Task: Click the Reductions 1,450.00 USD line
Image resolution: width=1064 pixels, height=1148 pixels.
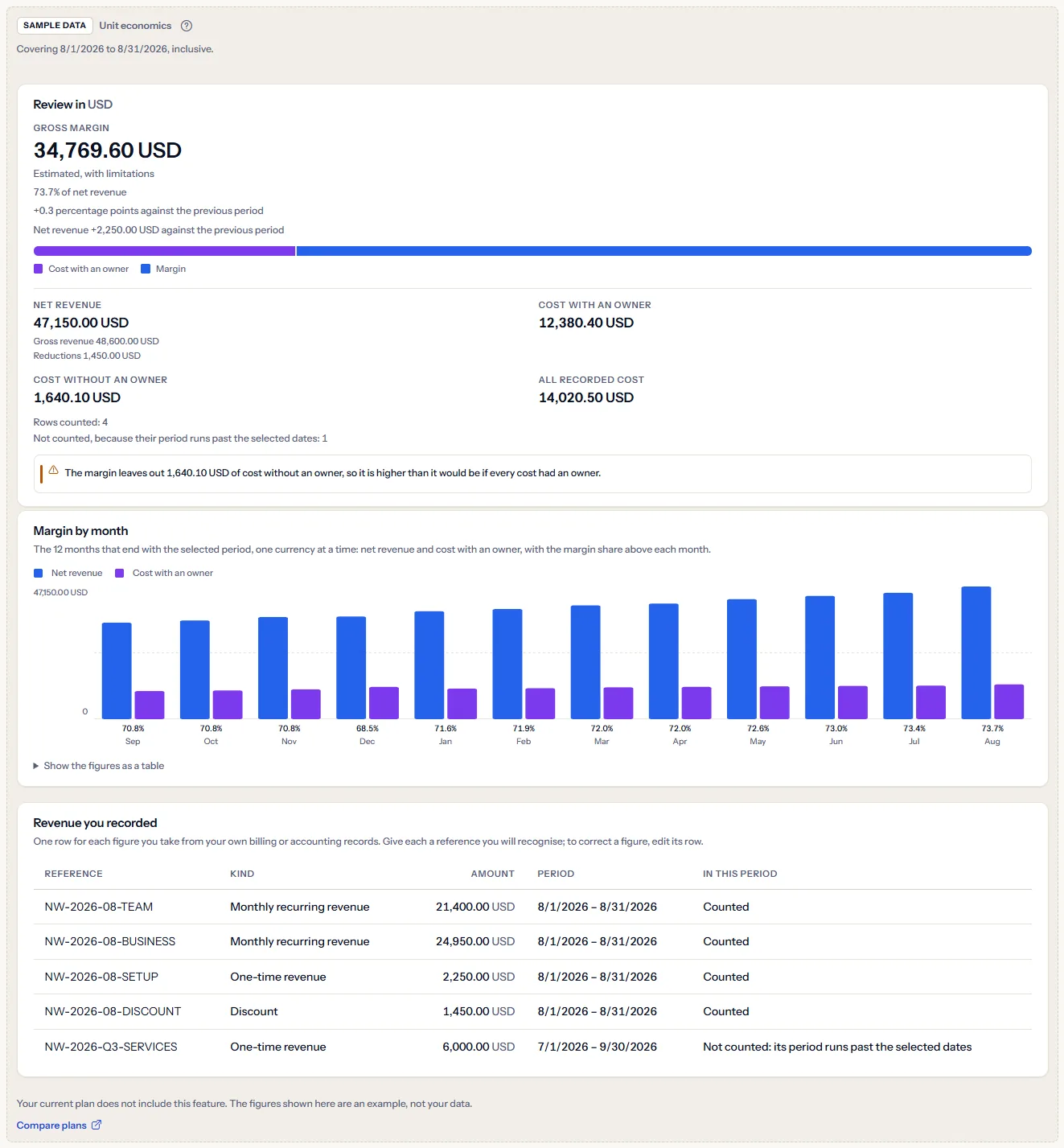Action: pyautogui.click(x=87, y=356)
